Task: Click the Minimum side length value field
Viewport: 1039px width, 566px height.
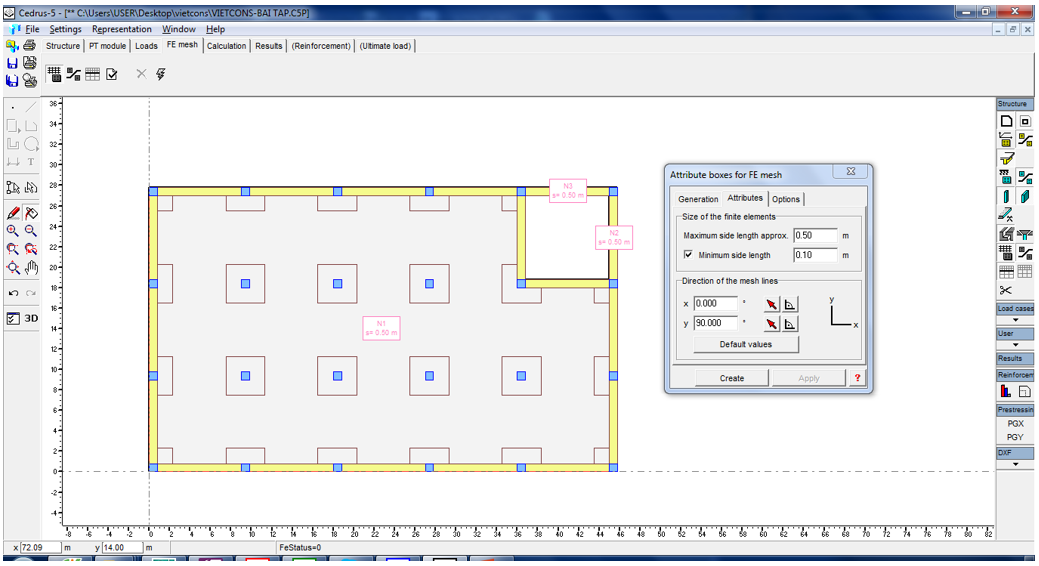Action: point(815,255)
